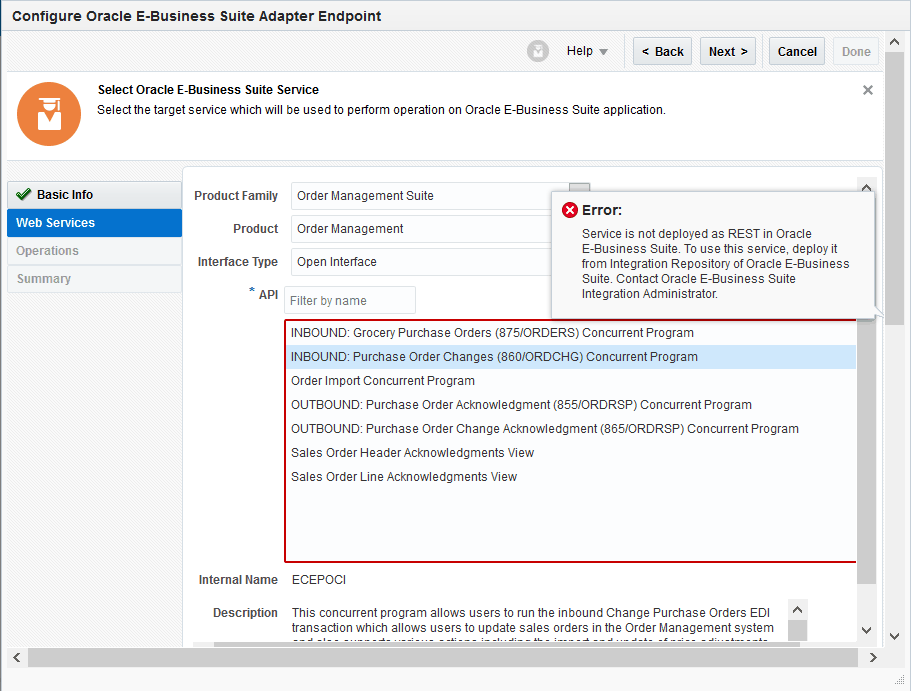
Task: Cancel the adapter configuration
Action: click(797, 51)
